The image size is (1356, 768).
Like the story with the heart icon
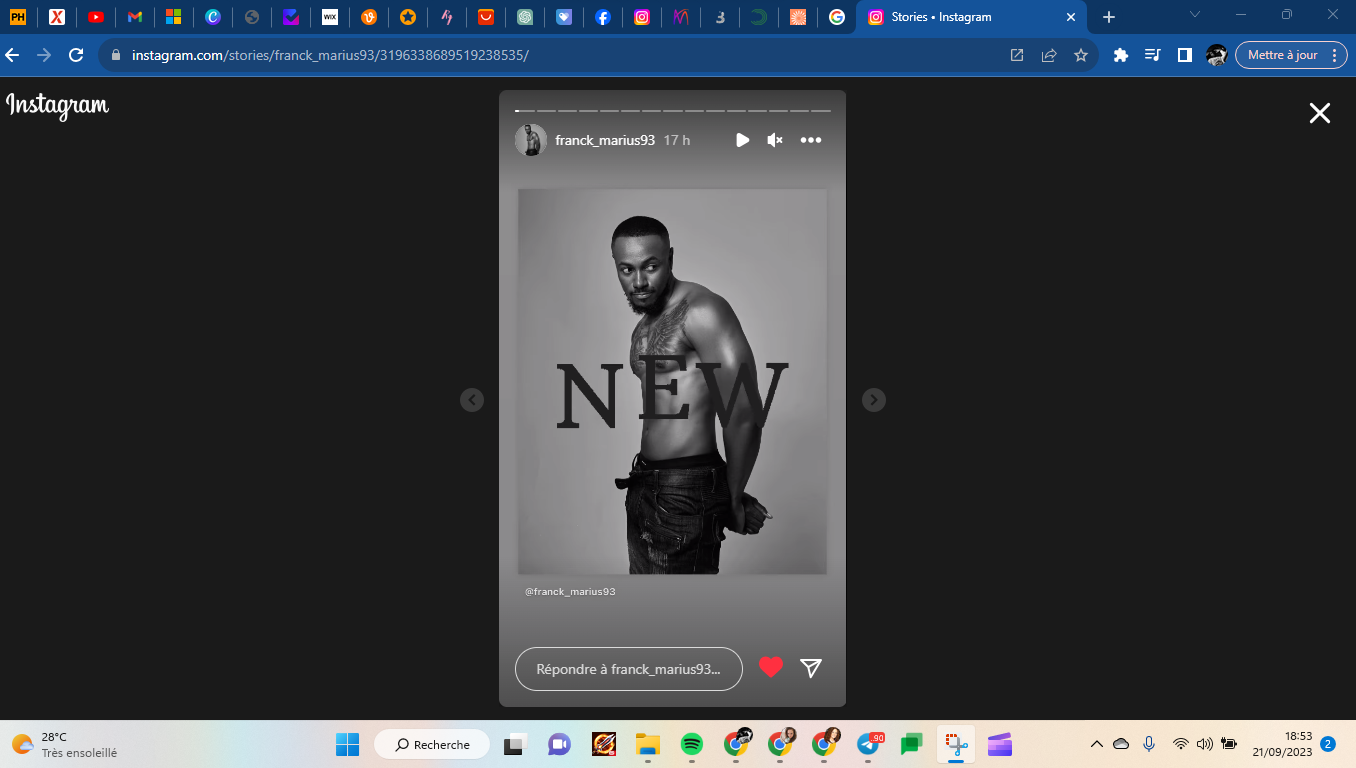[x=770, y=667]
